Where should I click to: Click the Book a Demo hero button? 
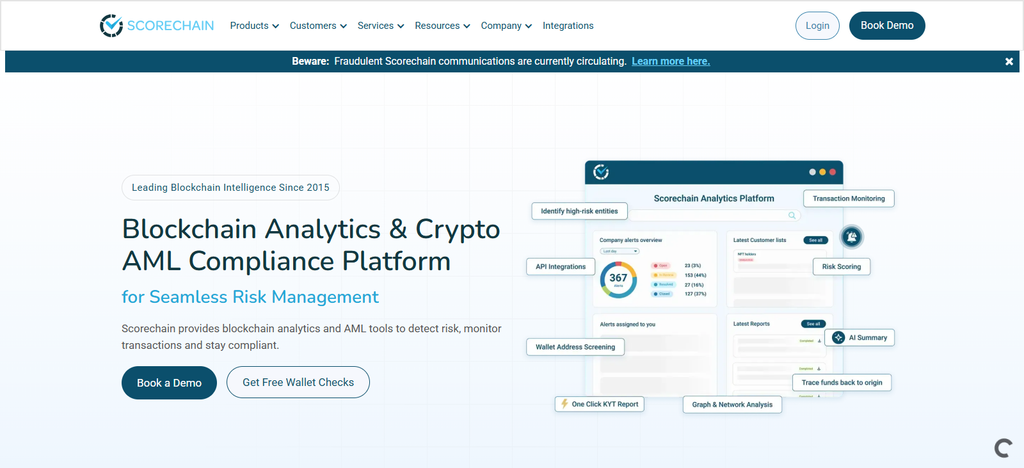[169, 382]
